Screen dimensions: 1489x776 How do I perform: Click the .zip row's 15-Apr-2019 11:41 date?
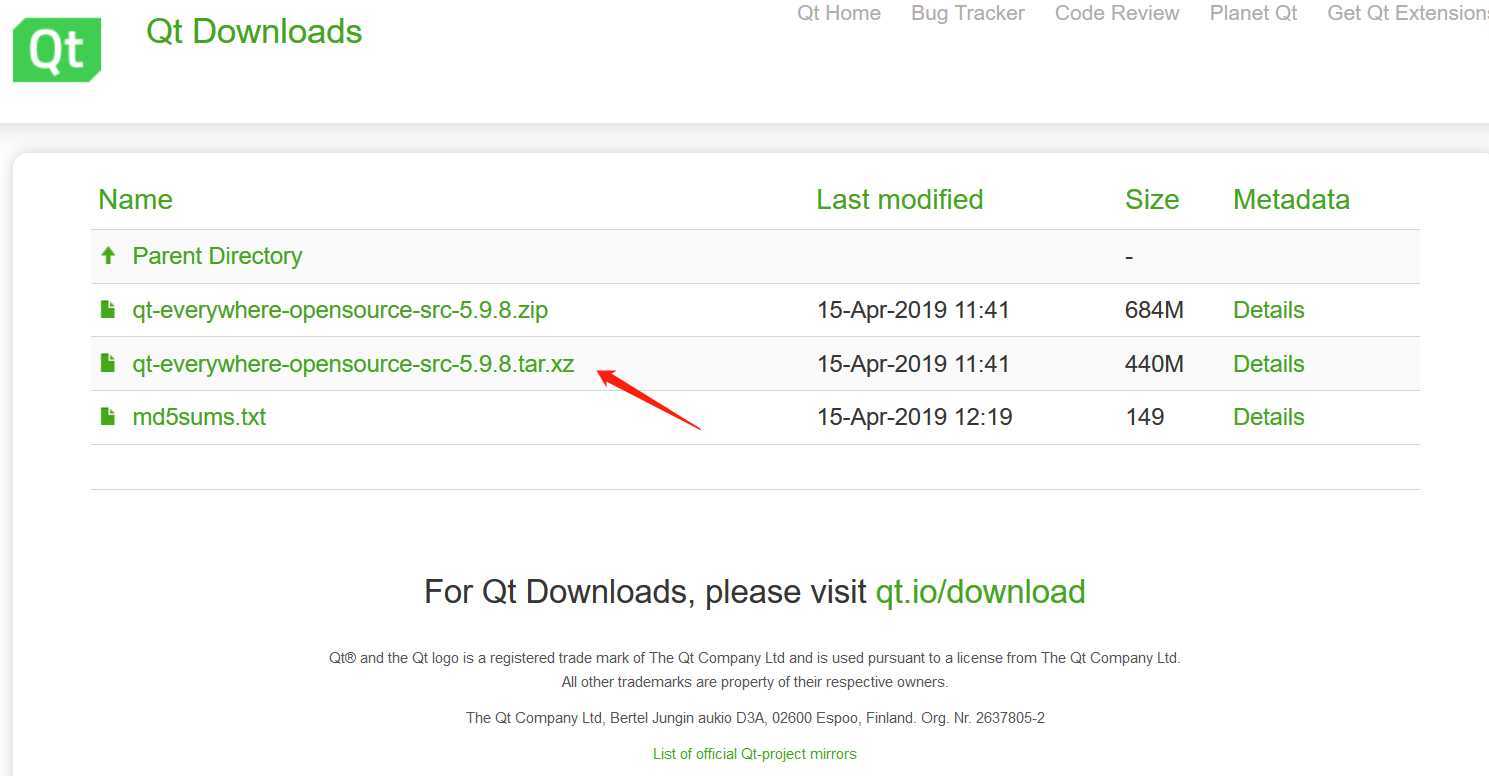913,310
